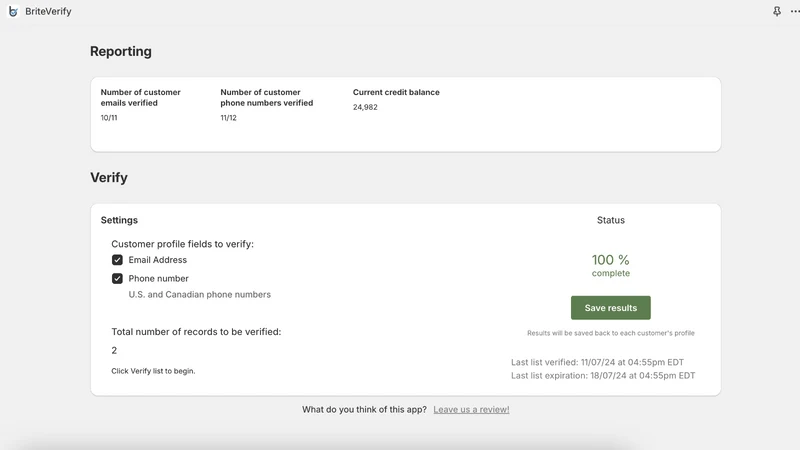Click the 24,982 credit balance value
This screenshot has width=800, height=450.
coord(365,107)
